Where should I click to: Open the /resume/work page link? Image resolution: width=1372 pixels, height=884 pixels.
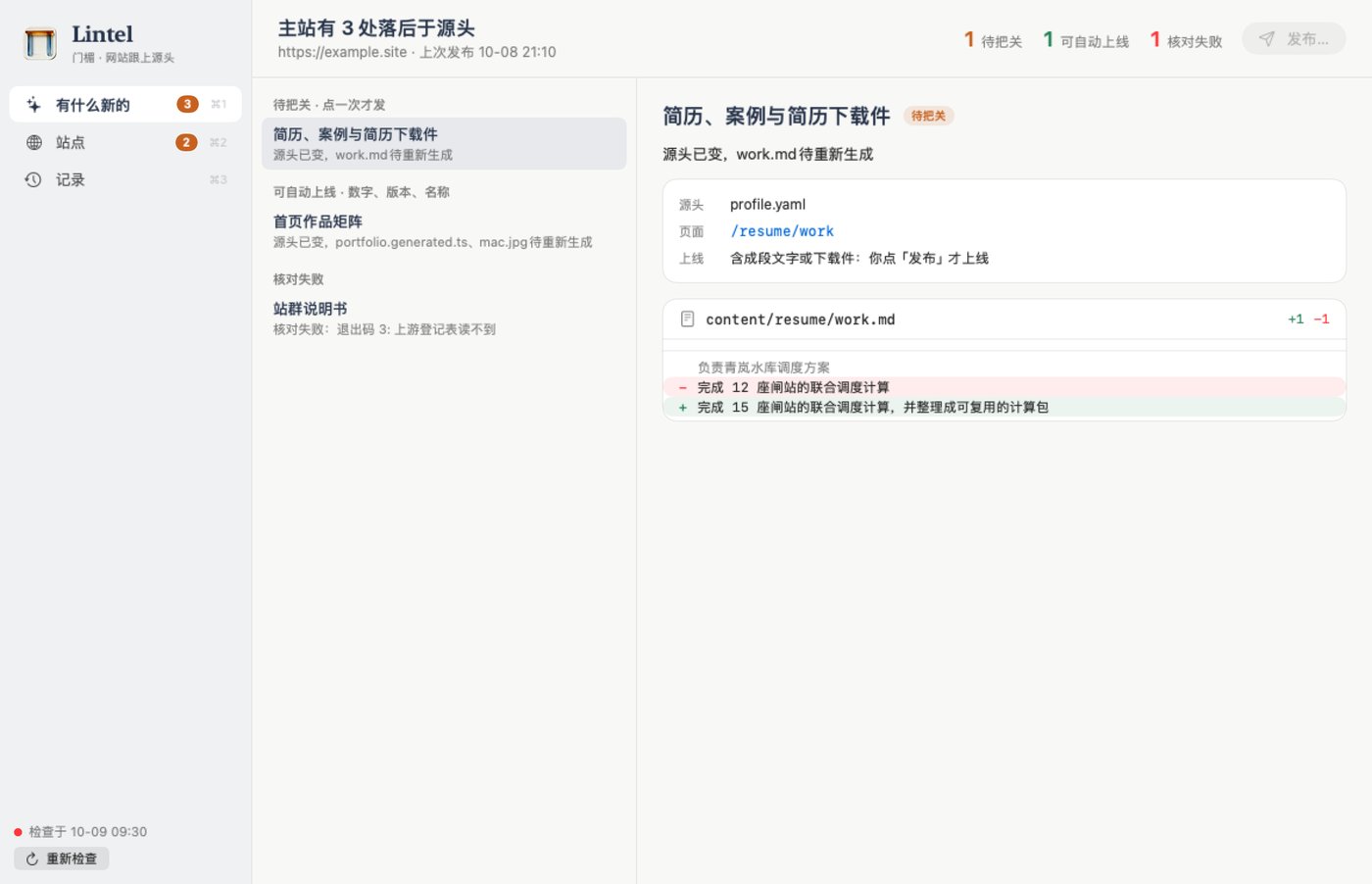782,231
